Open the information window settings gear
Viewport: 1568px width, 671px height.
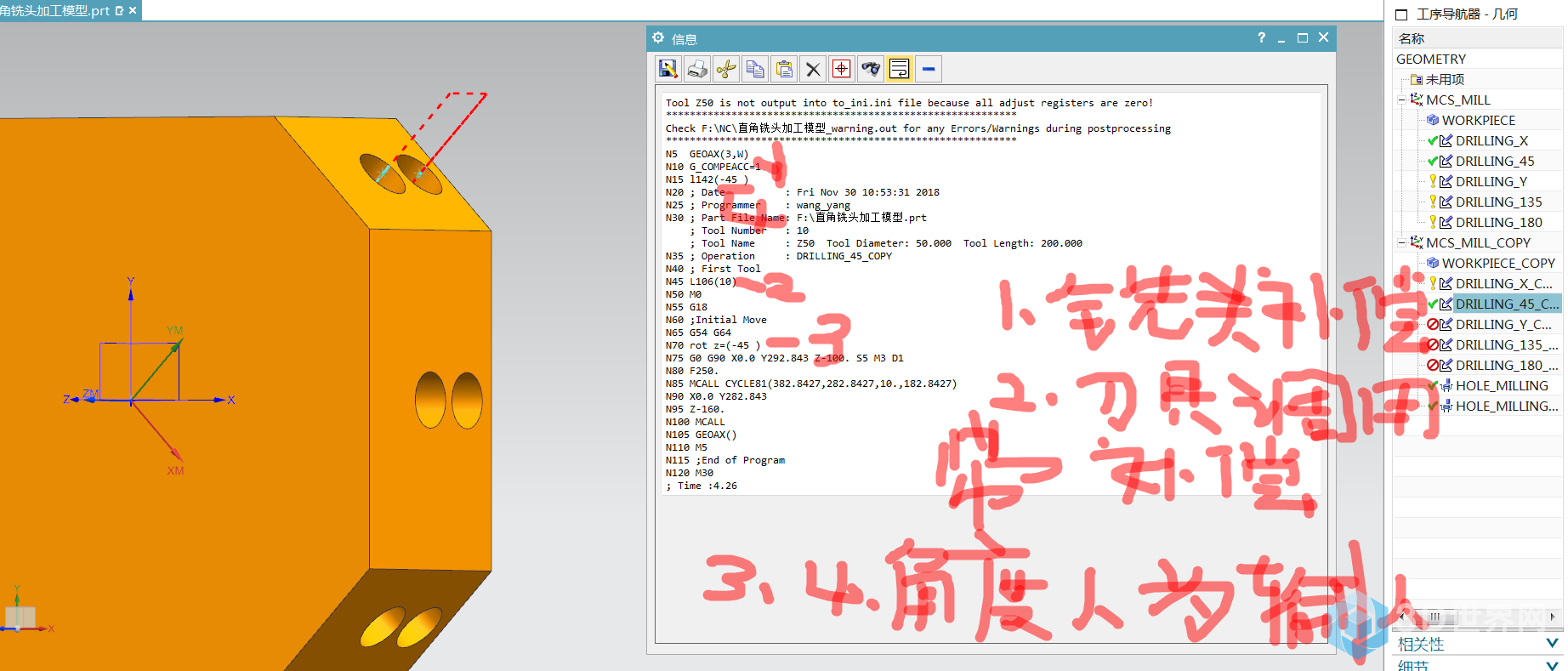(x=658, y=38)
